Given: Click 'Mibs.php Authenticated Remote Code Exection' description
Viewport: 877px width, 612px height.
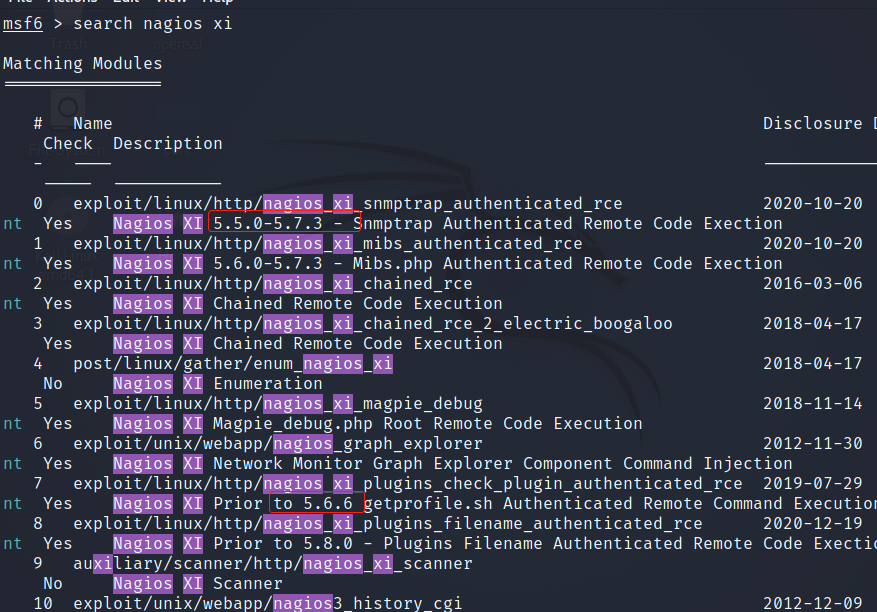Looking at the screenshot, I should pyautogui.click(x=568, y=263).
